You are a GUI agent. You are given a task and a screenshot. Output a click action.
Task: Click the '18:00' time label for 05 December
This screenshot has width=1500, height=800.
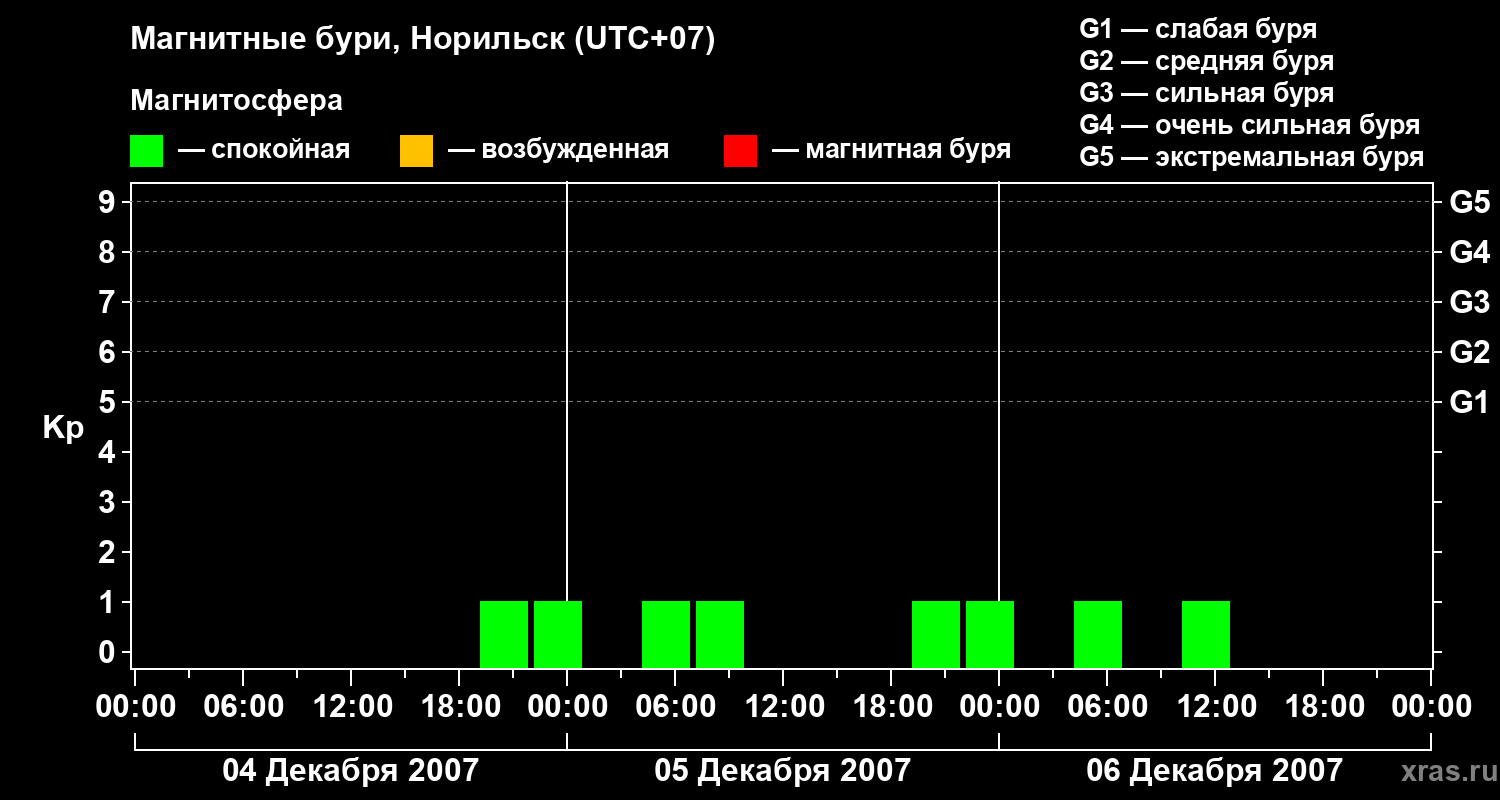(x=891, y=706)
